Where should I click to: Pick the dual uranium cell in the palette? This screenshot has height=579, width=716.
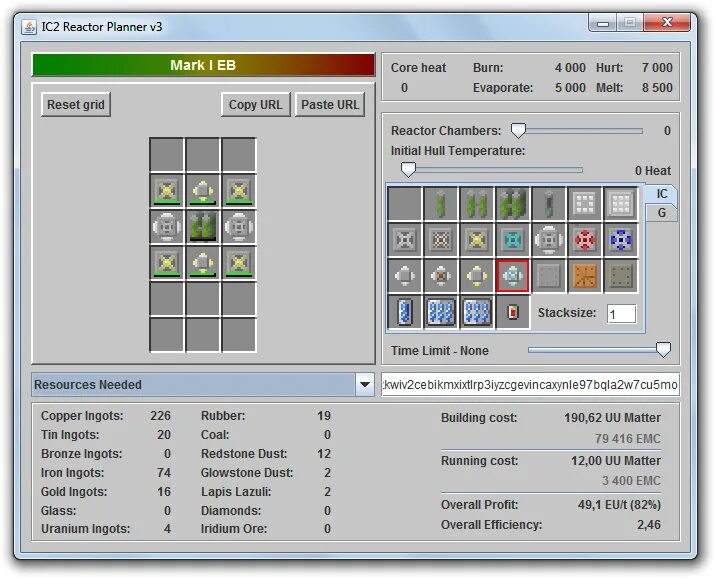coord(477,204)
